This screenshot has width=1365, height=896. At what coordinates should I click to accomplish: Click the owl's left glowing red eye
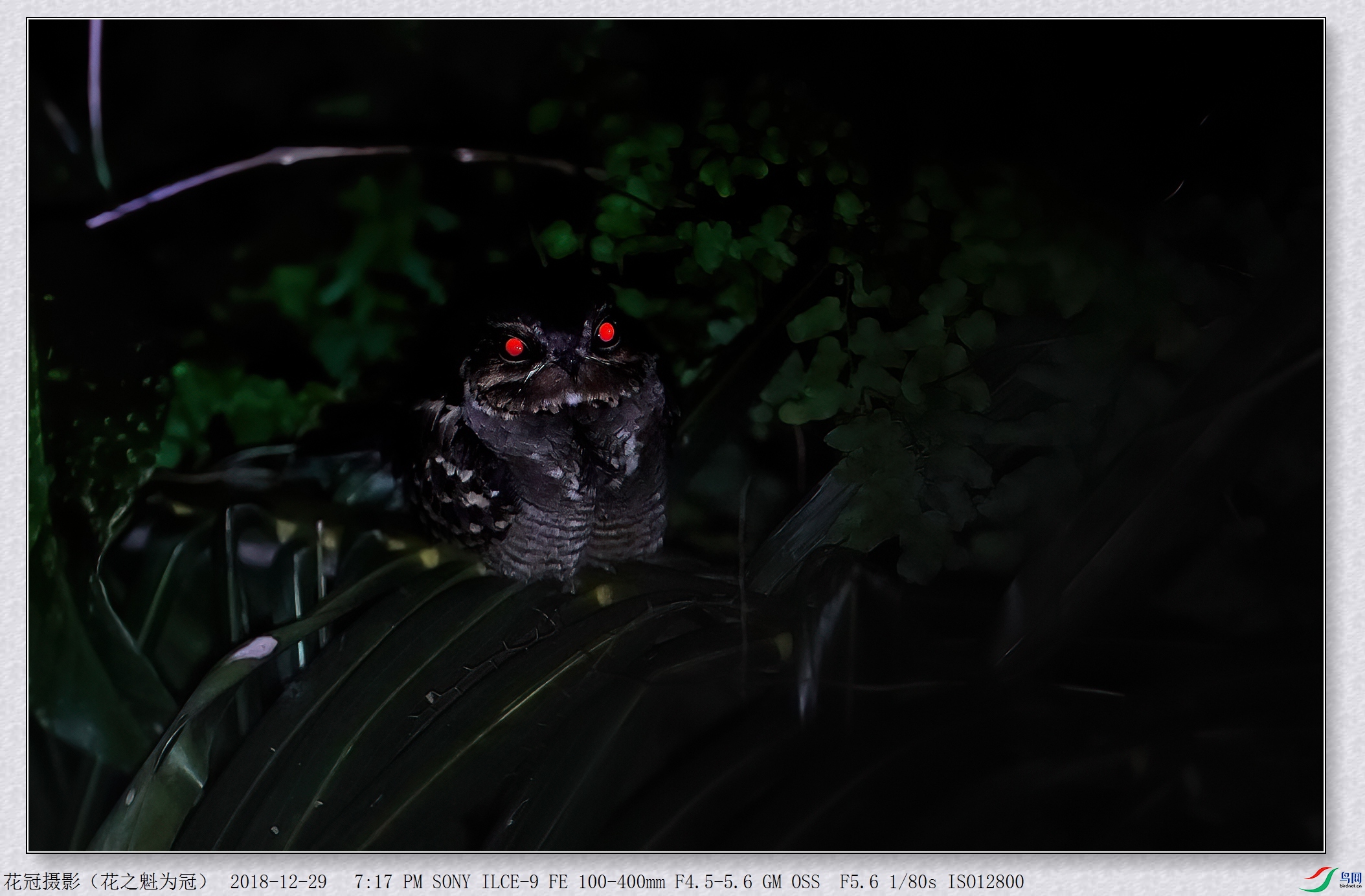[515, 347]
